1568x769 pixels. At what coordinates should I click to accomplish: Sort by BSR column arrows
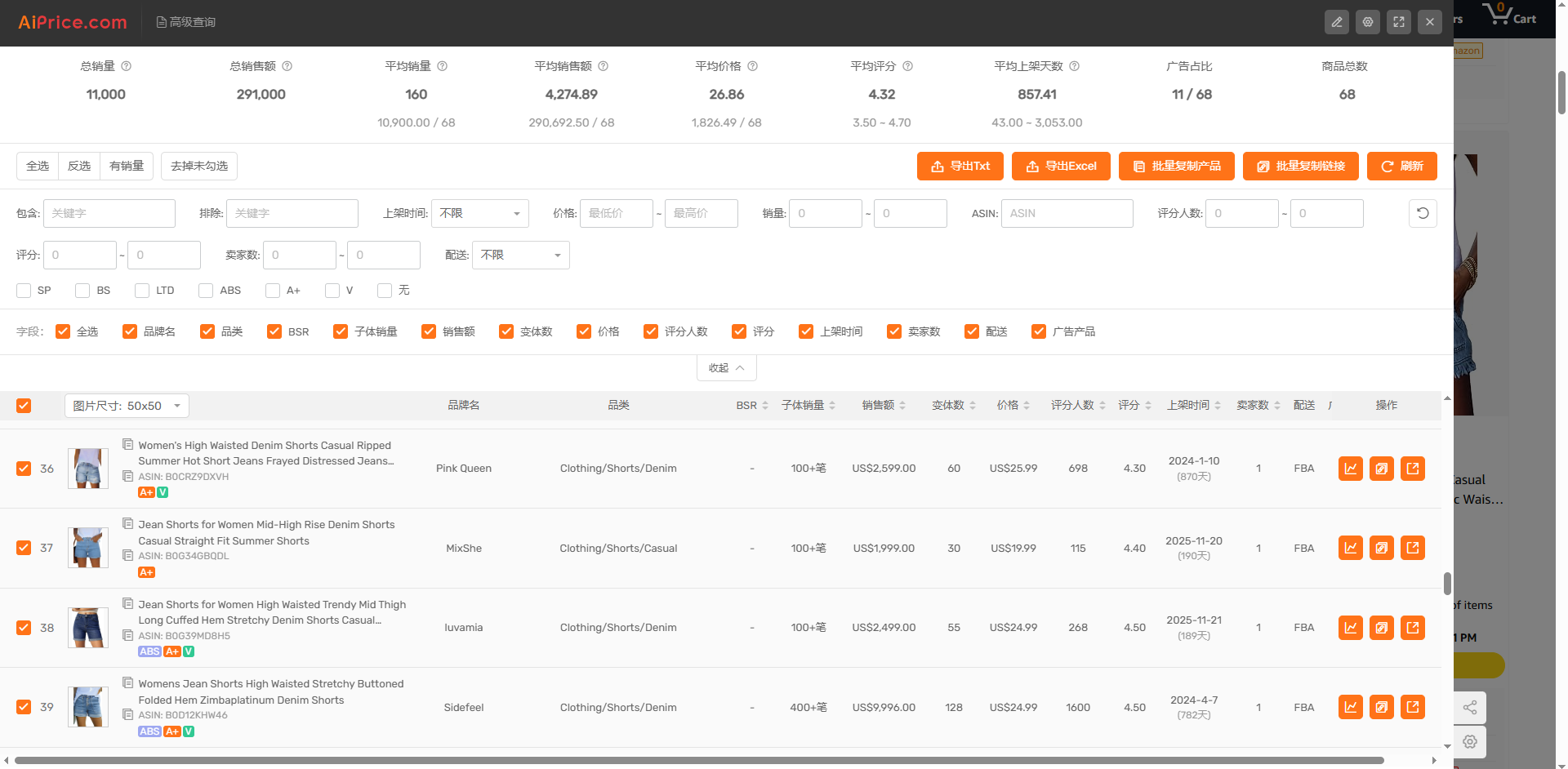point(765,406)
